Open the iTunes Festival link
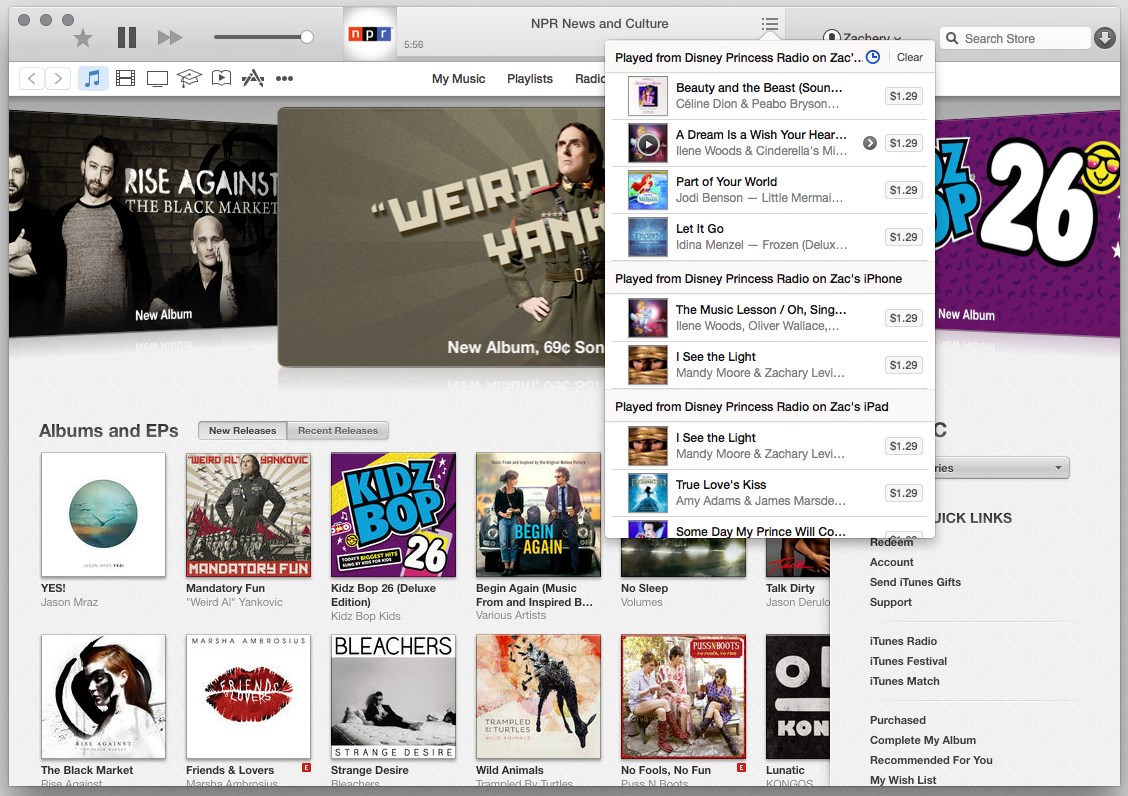This screenshot has width=1128, height=796. [x=908, y=661]
